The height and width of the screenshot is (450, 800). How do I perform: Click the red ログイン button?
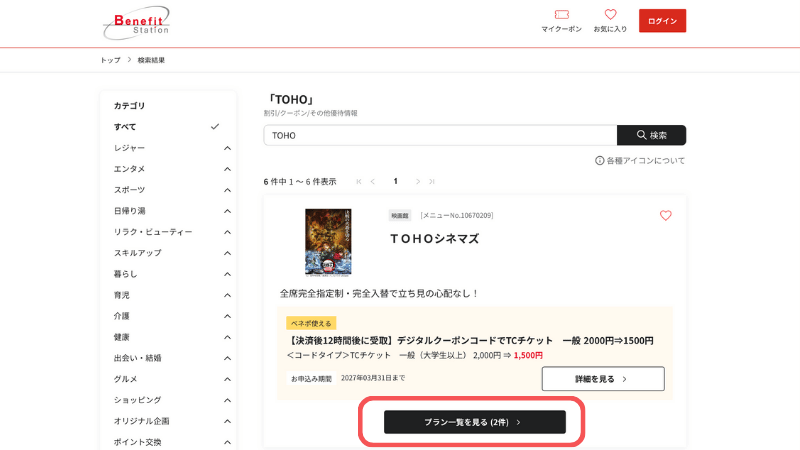point(662,21)
